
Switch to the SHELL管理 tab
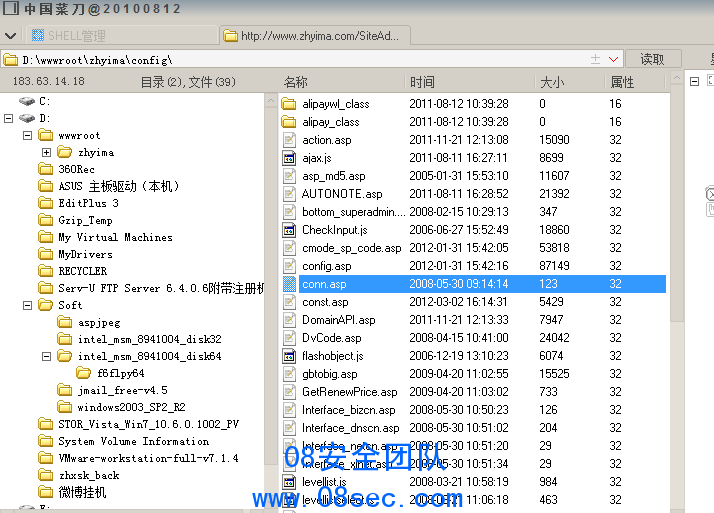(123, 35)
